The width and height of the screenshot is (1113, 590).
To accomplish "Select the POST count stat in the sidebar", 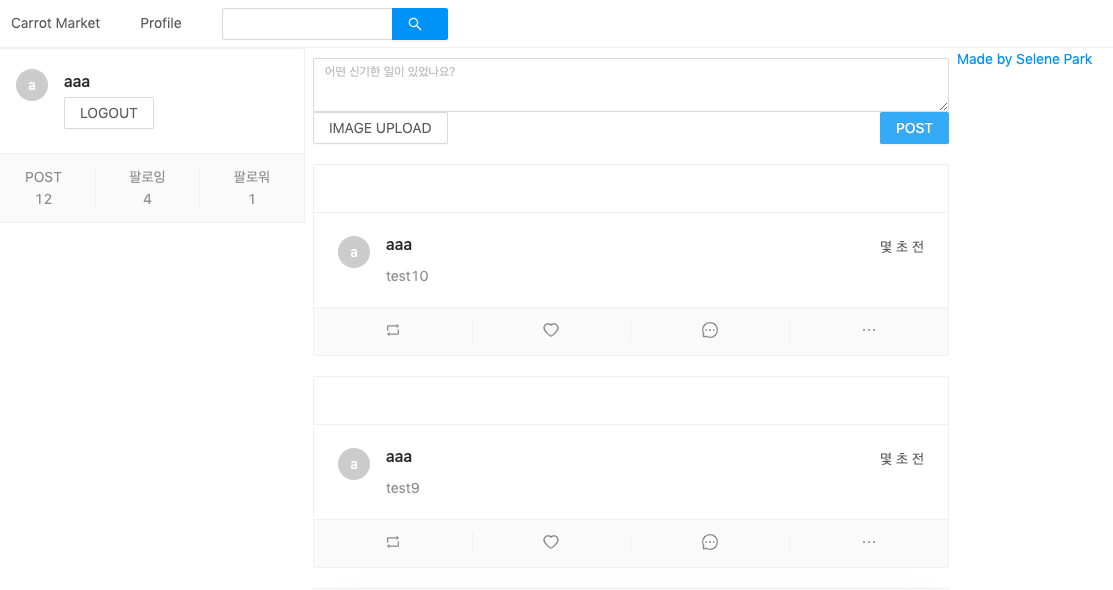I will tap(43, 188).
